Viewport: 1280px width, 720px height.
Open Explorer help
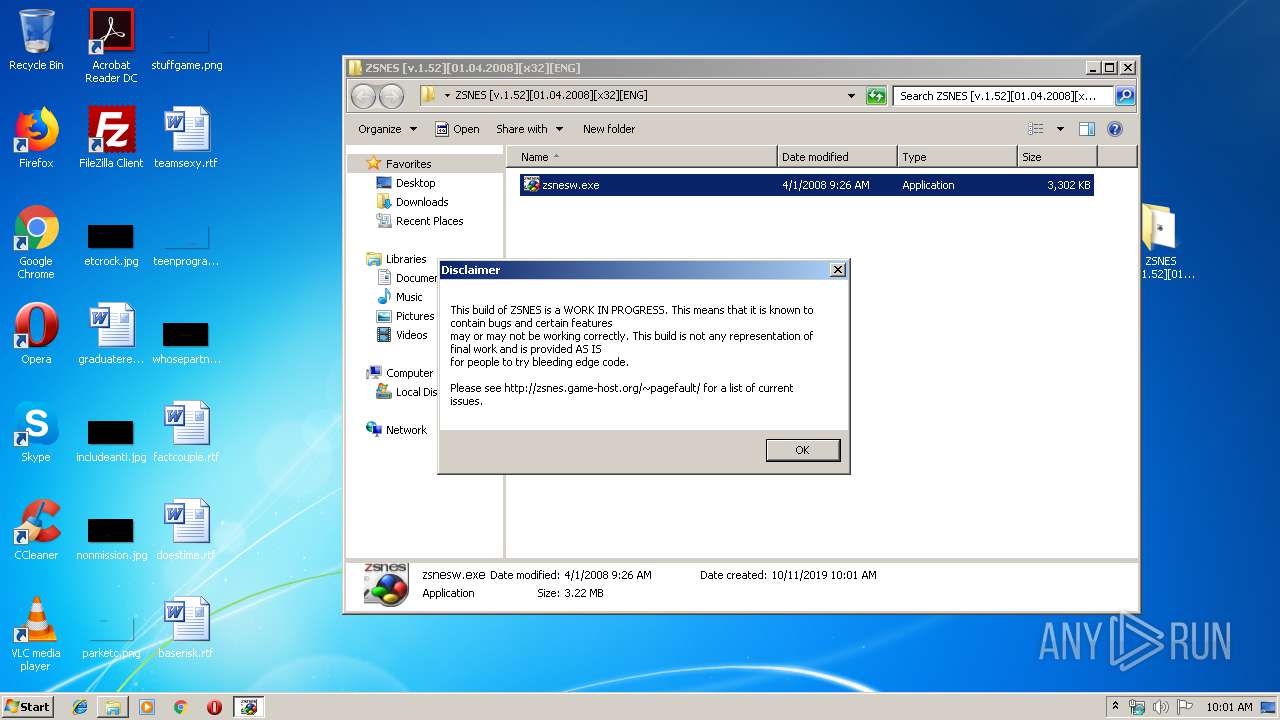pos(1115,129)
